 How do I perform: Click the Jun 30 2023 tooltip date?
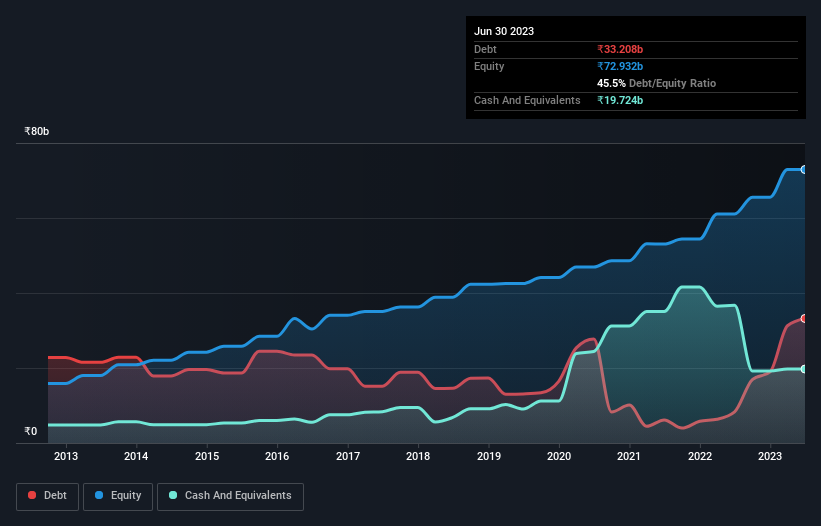tap(504, 31)
